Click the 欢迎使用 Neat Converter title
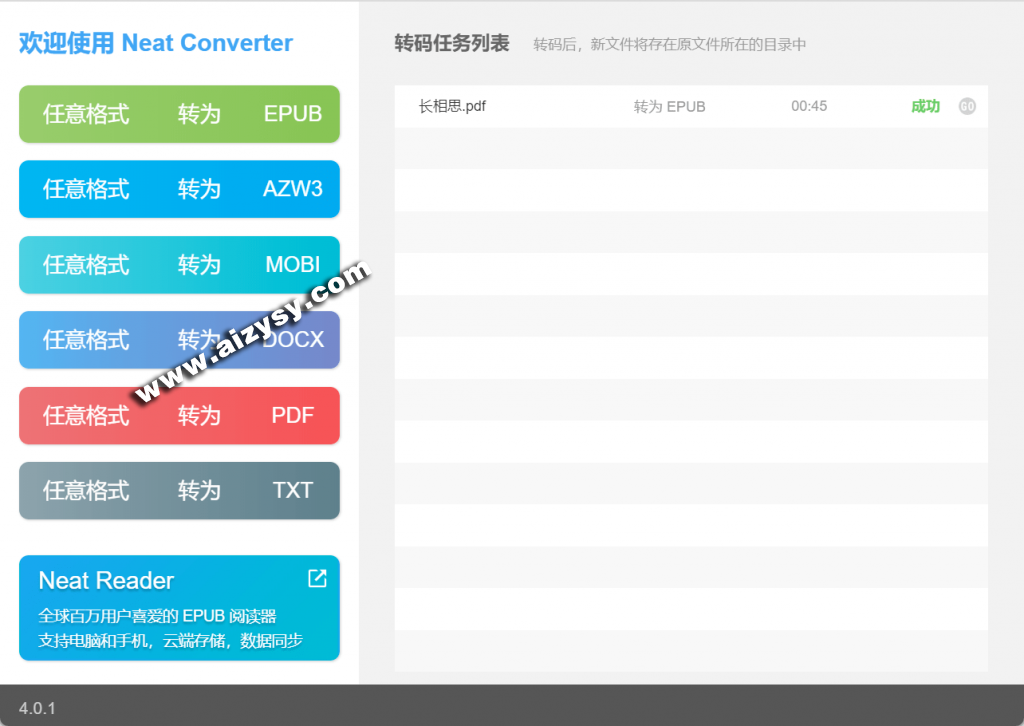 point(156,43)
